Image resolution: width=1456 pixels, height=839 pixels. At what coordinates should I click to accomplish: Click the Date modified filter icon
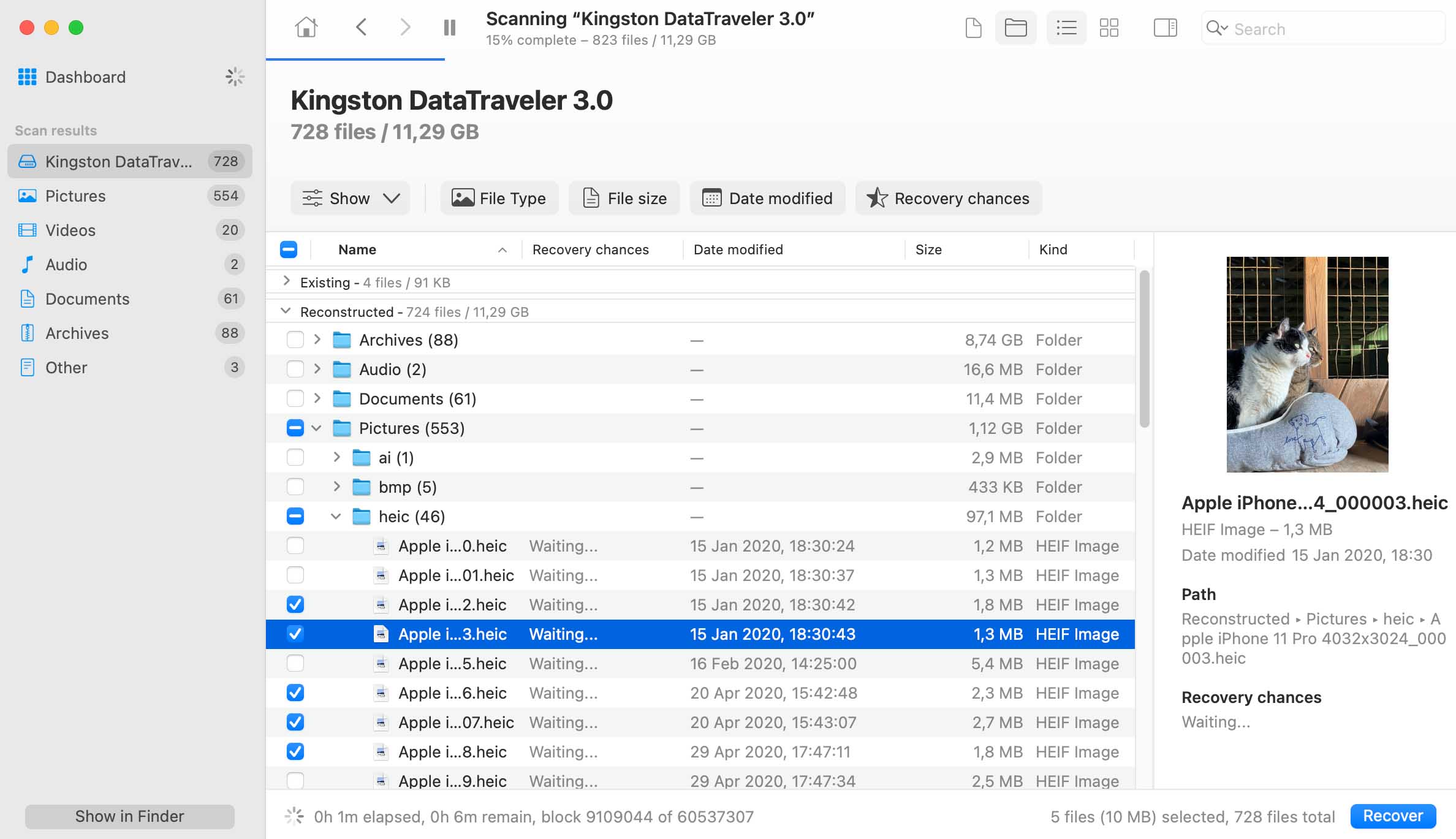(711, 197)
